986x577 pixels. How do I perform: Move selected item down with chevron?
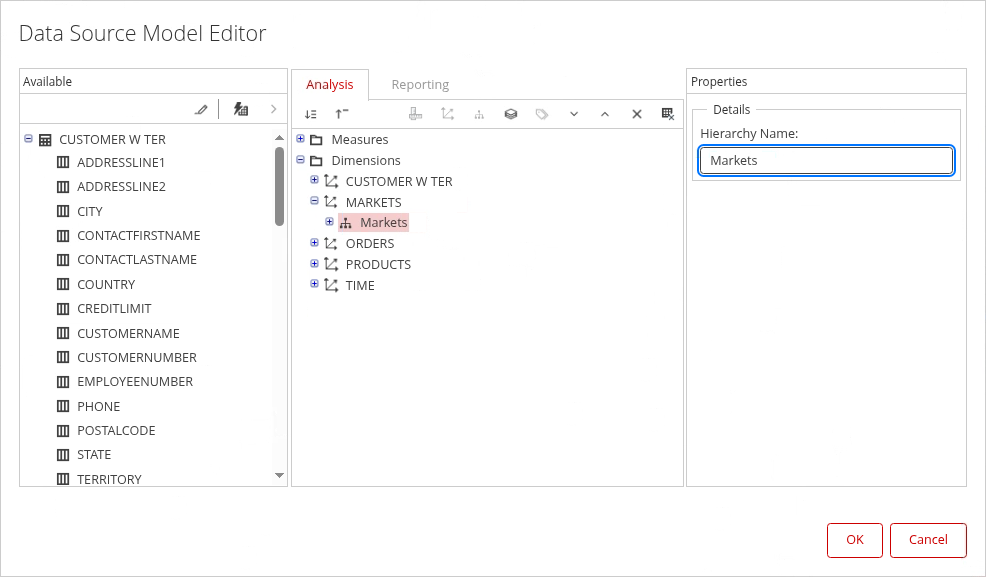point(574,114)
